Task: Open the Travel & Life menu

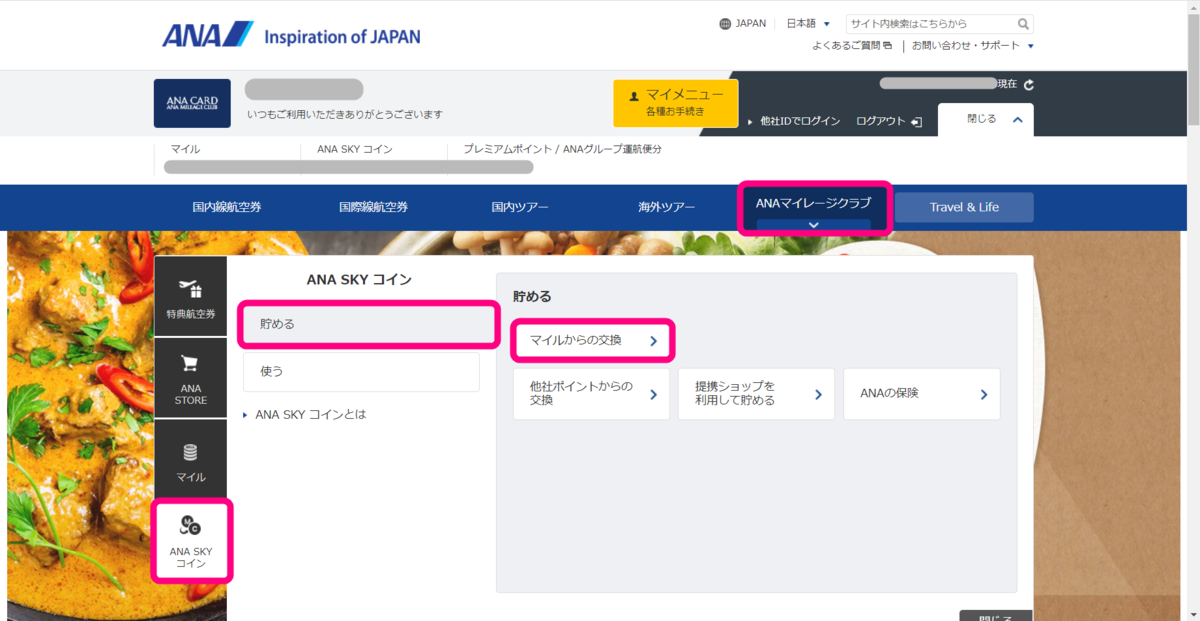Action: click(964, 207)
